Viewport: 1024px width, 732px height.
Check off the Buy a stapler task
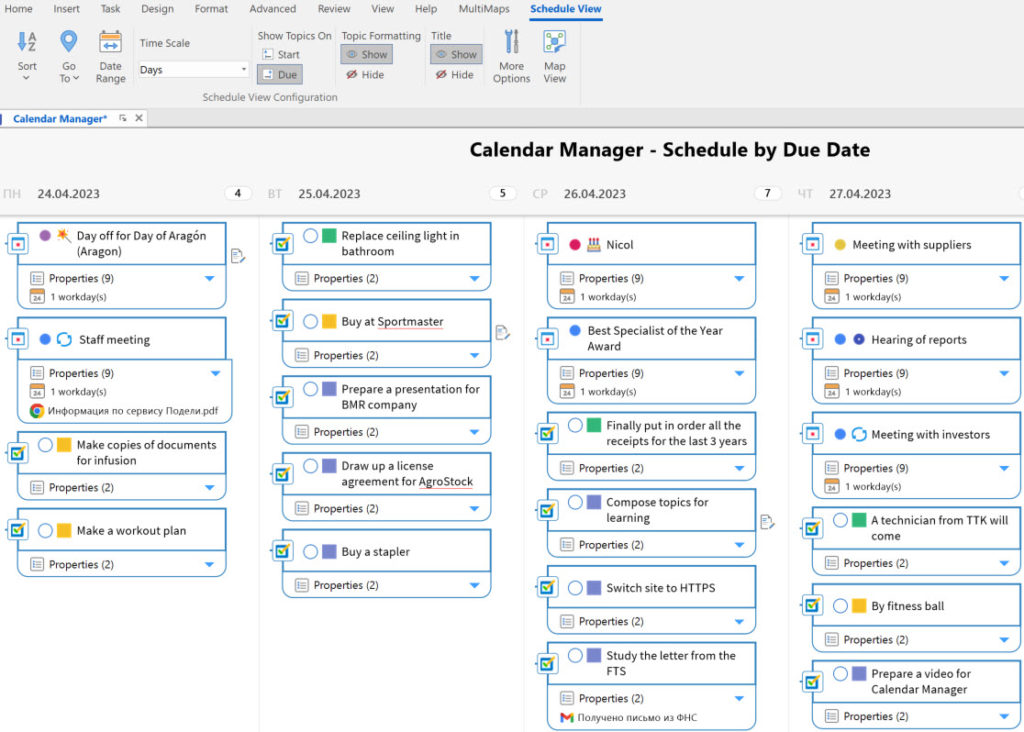pyautogui.click(x=311, y=550)
